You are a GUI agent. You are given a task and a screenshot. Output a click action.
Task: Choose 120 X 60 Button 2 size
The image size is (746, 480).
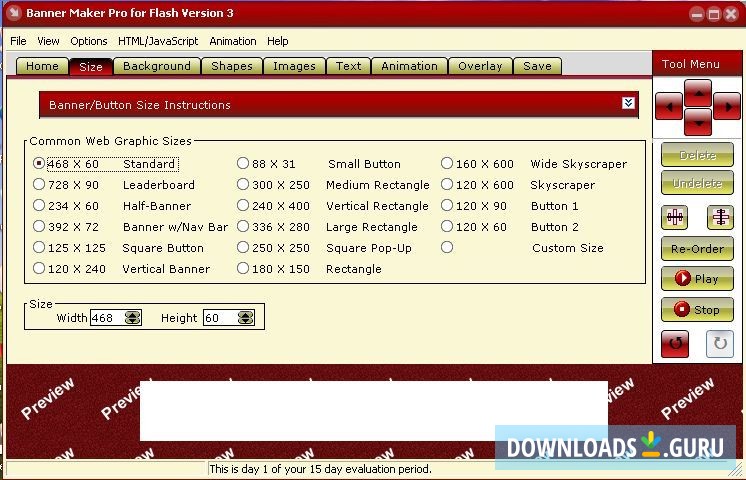(510, 226)
